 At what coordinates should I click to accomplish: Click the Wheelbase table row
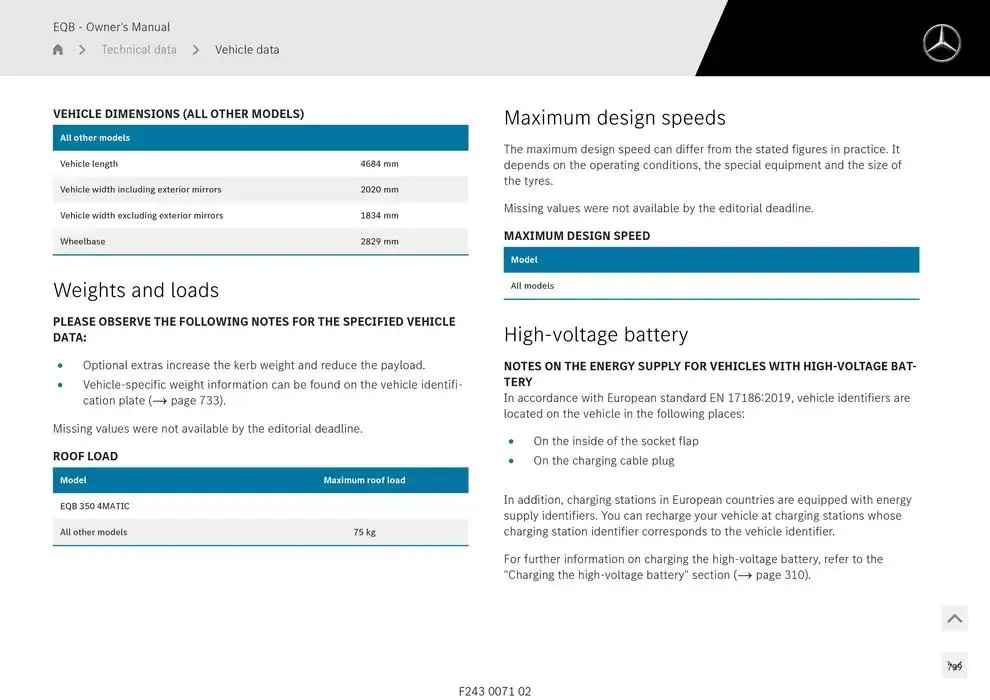(260, 242)
